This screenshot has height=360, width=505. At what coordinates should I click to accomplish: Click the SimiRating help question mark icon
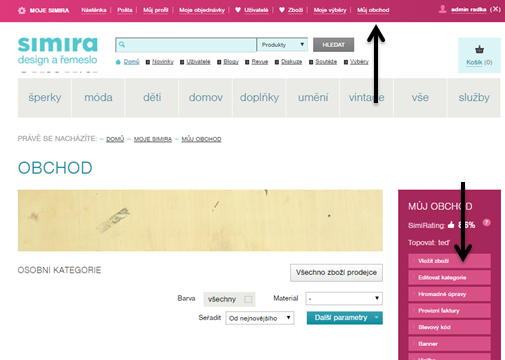click(x=487, y=223)
